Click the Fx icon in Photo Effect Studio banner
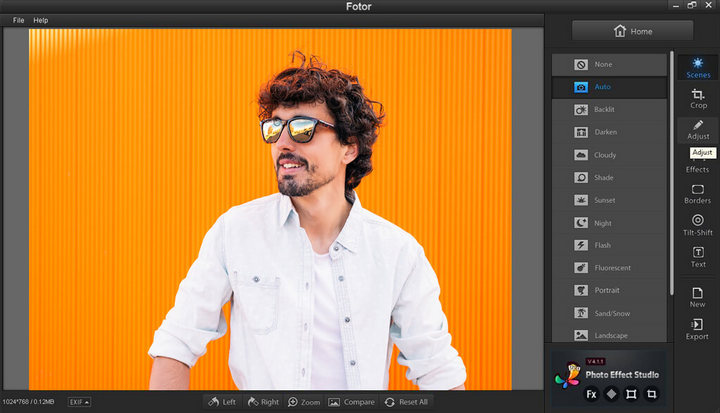This screenshot has height=413, width=720. [591, 394]
